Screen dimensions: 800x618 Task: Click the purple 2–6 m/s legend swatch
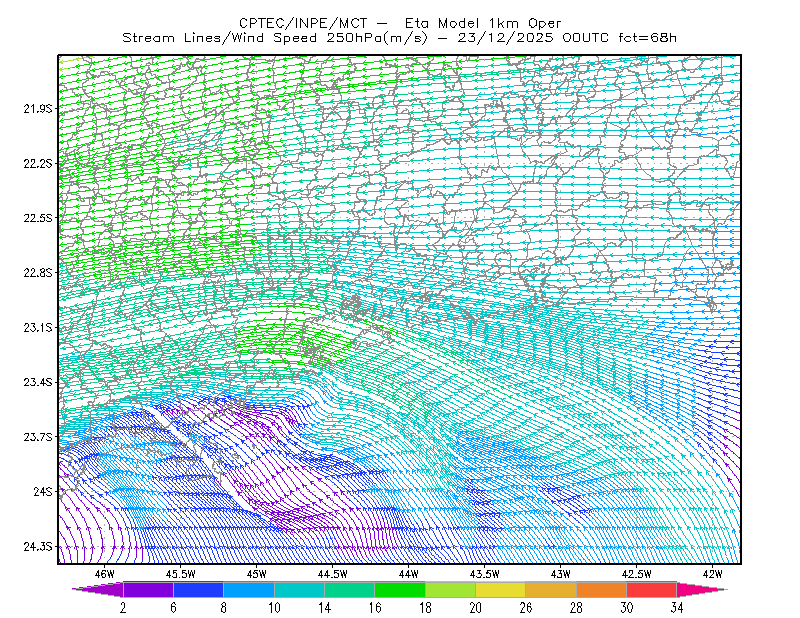coord(148,589)
